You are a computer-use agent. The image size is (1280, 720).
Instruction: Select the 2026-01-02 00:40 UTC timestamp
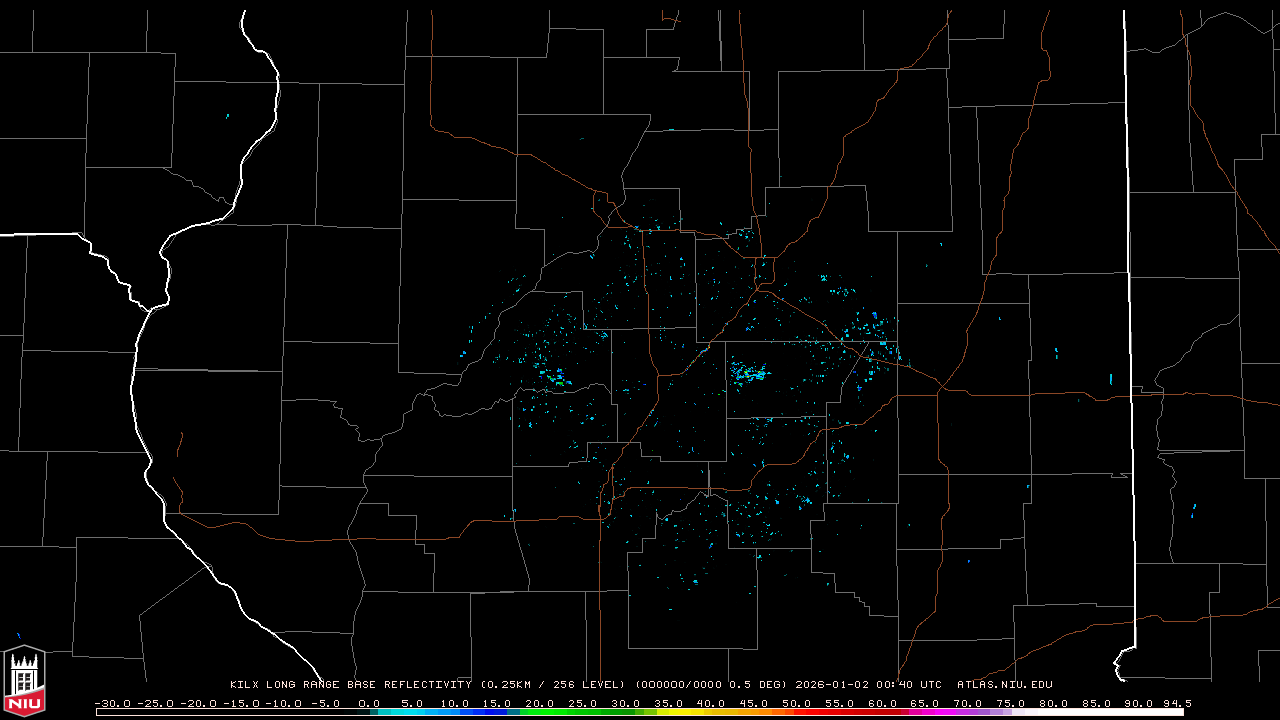pyautogui.click(x=868, y=685)
